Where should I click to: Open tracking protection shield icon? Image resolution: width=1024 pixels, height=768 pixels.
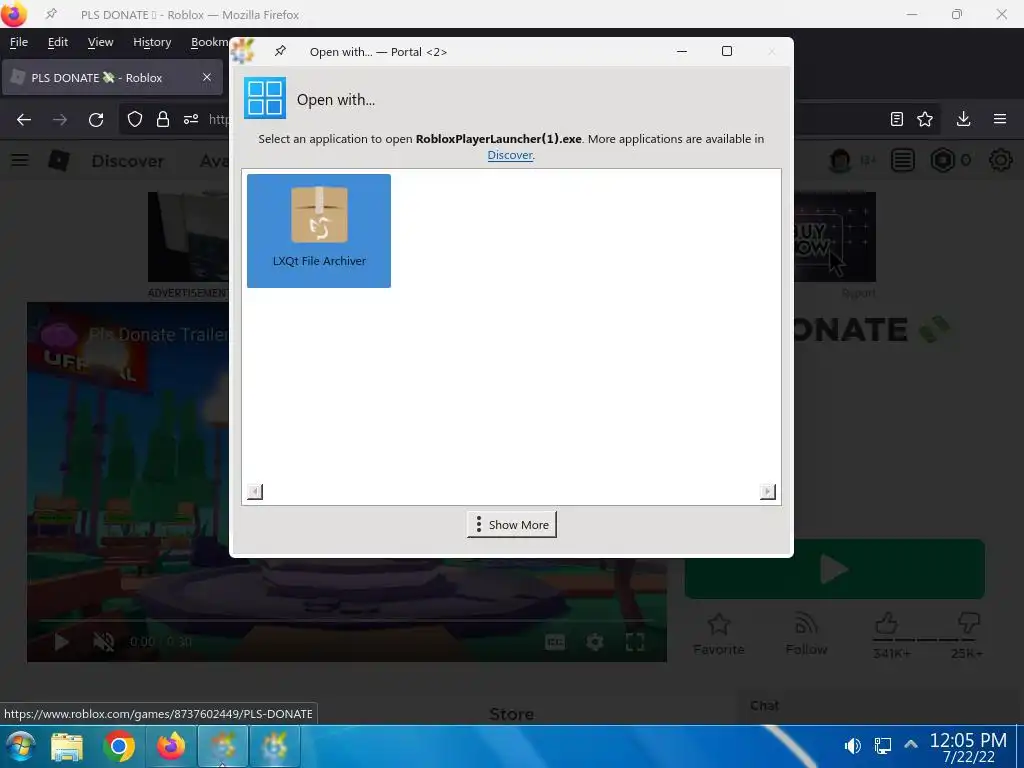point(135,120)
